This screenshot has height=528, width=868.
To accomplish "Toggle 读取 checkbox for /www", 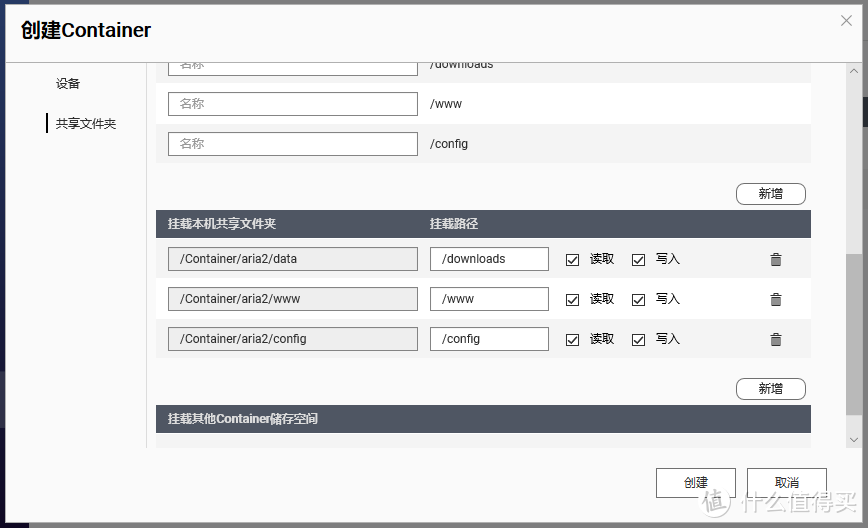I will pos(573,299).
